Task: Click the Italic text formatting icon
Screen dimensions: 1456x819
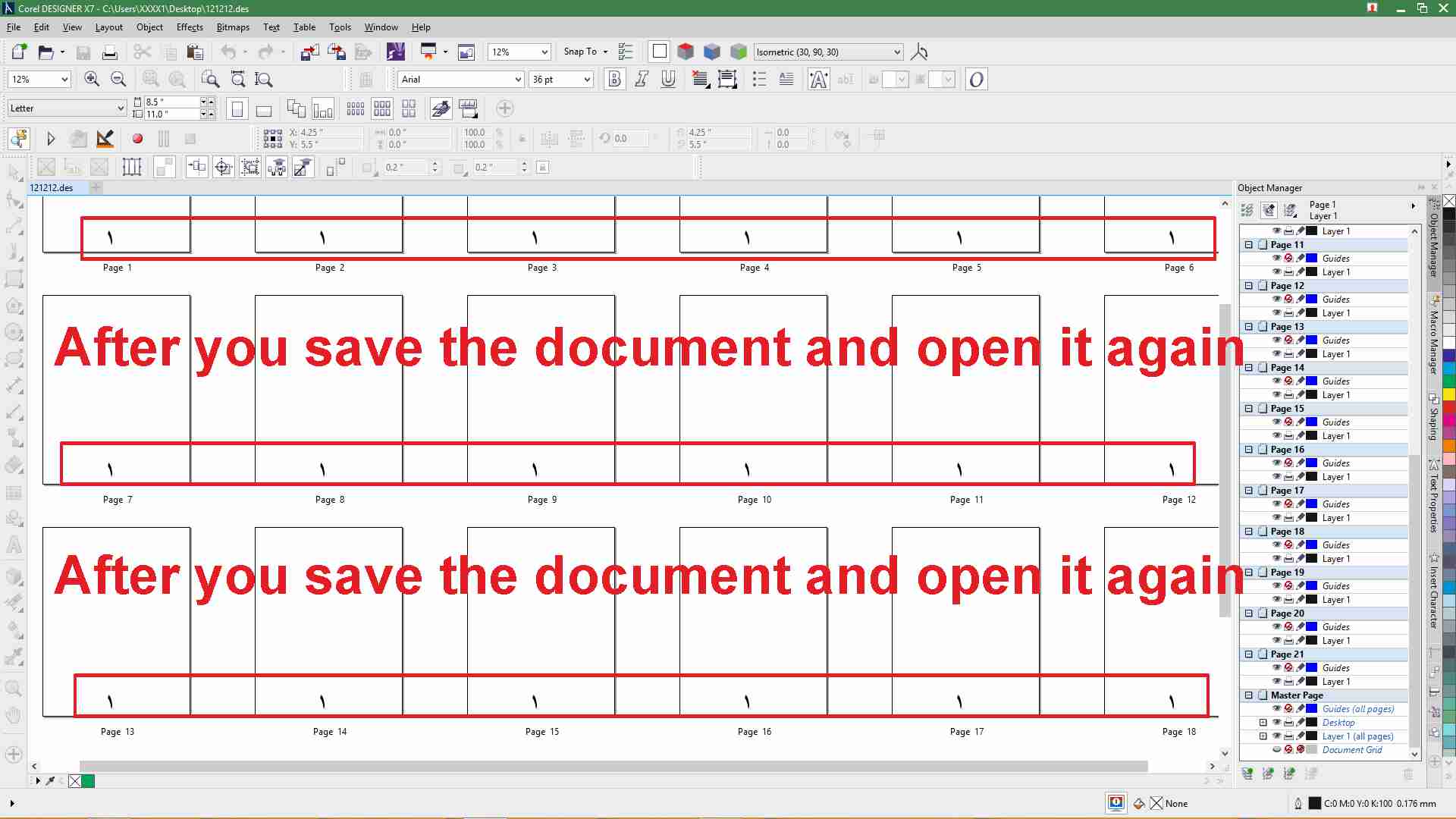Action: coord(642,79)
